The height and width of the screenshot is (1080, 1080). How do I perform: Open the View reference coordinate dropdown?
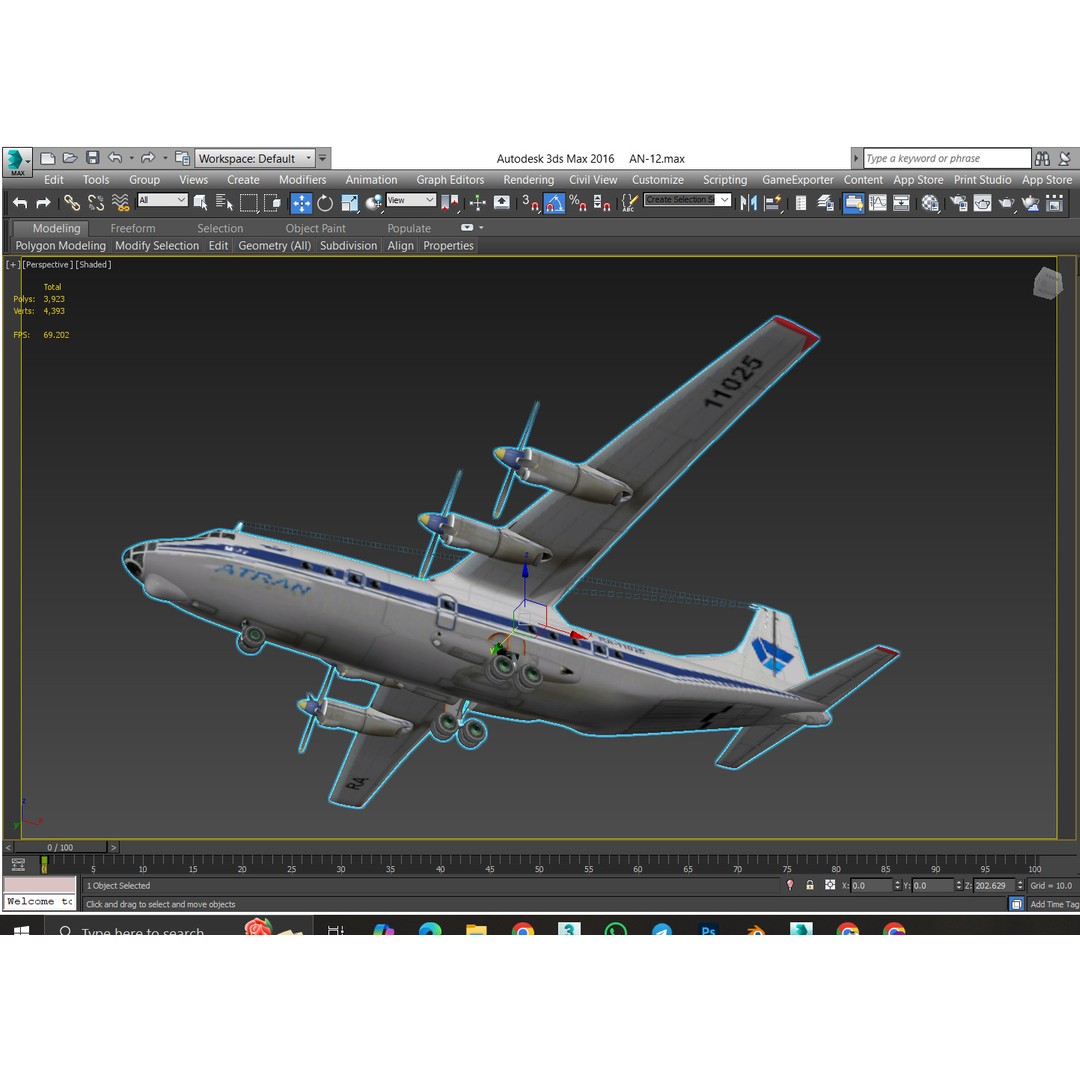tap(411, 200)
